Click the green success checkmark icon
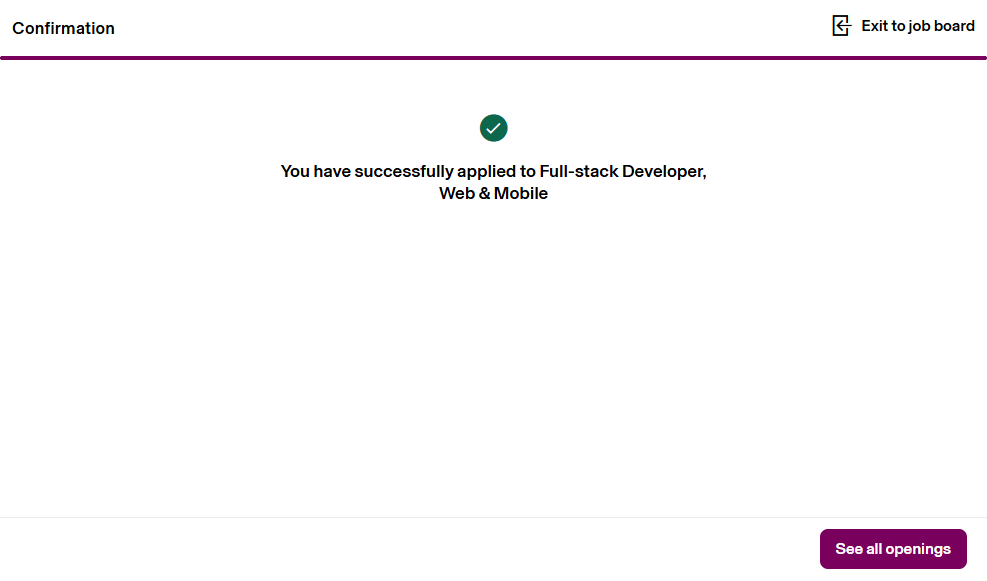The width and height of the screenshot is (987, 581). point(493,128)
